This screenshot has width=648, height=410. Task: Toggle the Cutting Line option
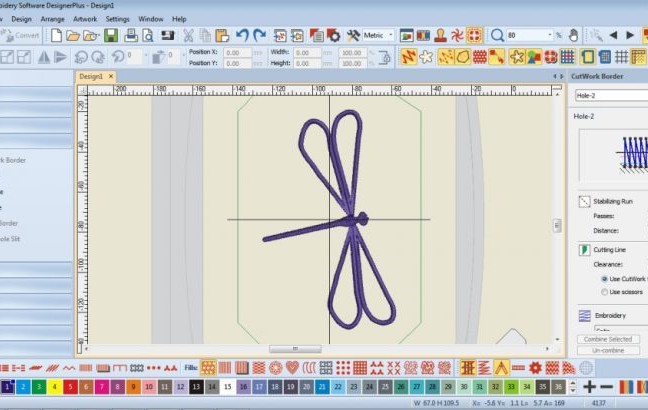584,250
